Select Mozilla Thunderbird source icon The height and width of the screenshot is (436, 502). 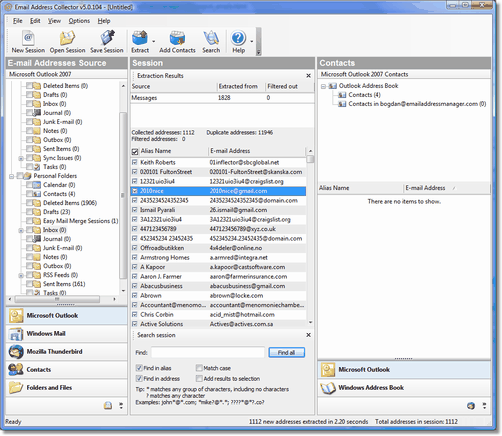pyautogui.click(x=16, y=352)
